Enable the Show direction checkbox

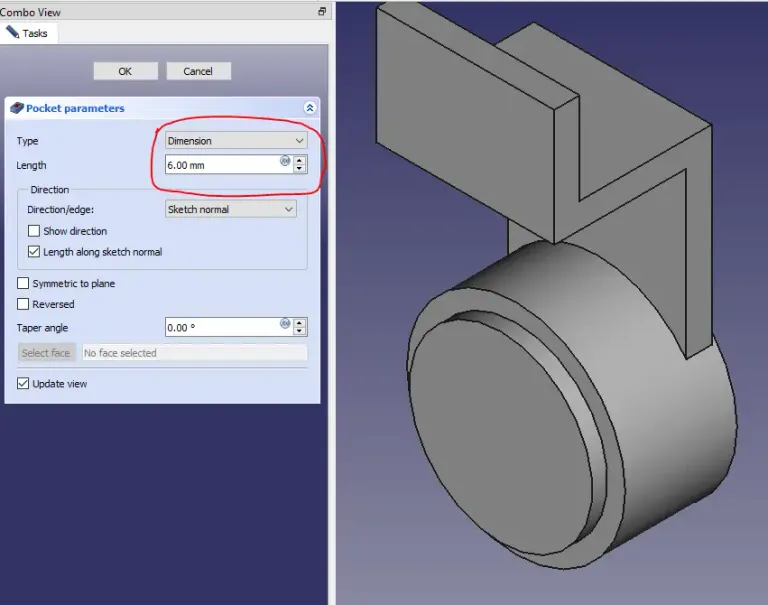tap(34, 231)
